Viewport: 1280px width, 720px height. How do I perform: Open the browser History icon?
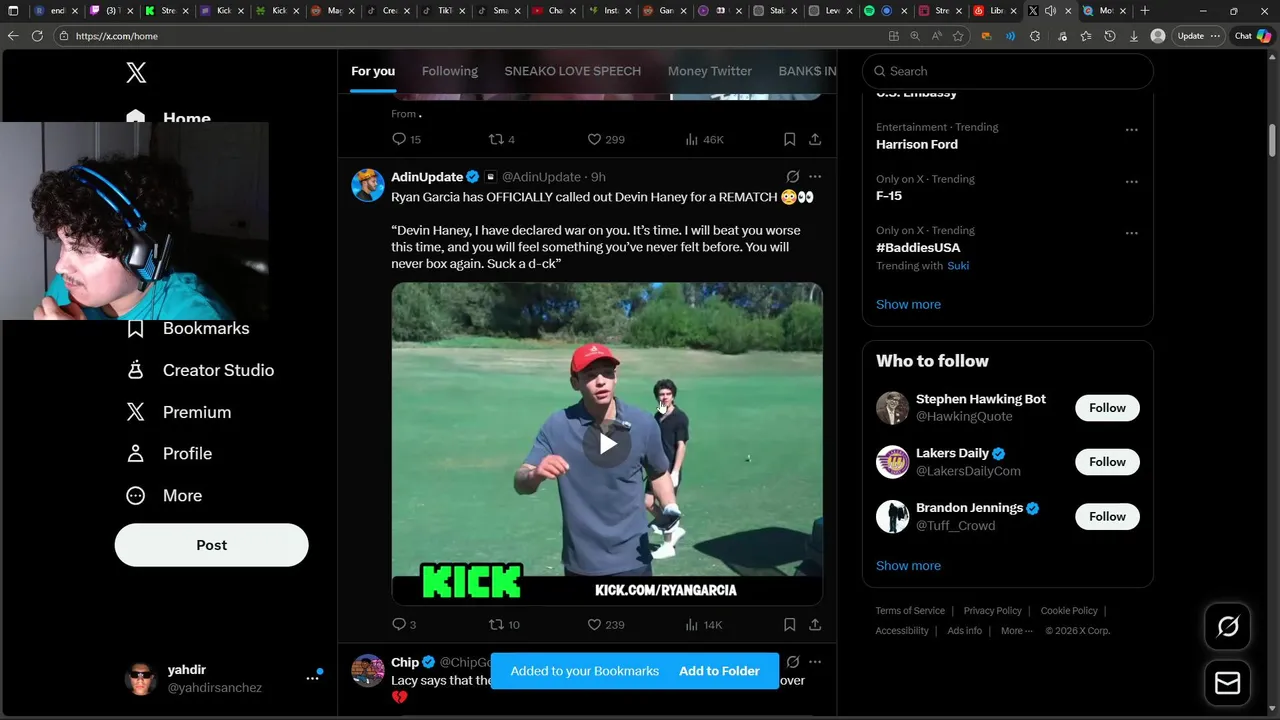(1110, 35)
